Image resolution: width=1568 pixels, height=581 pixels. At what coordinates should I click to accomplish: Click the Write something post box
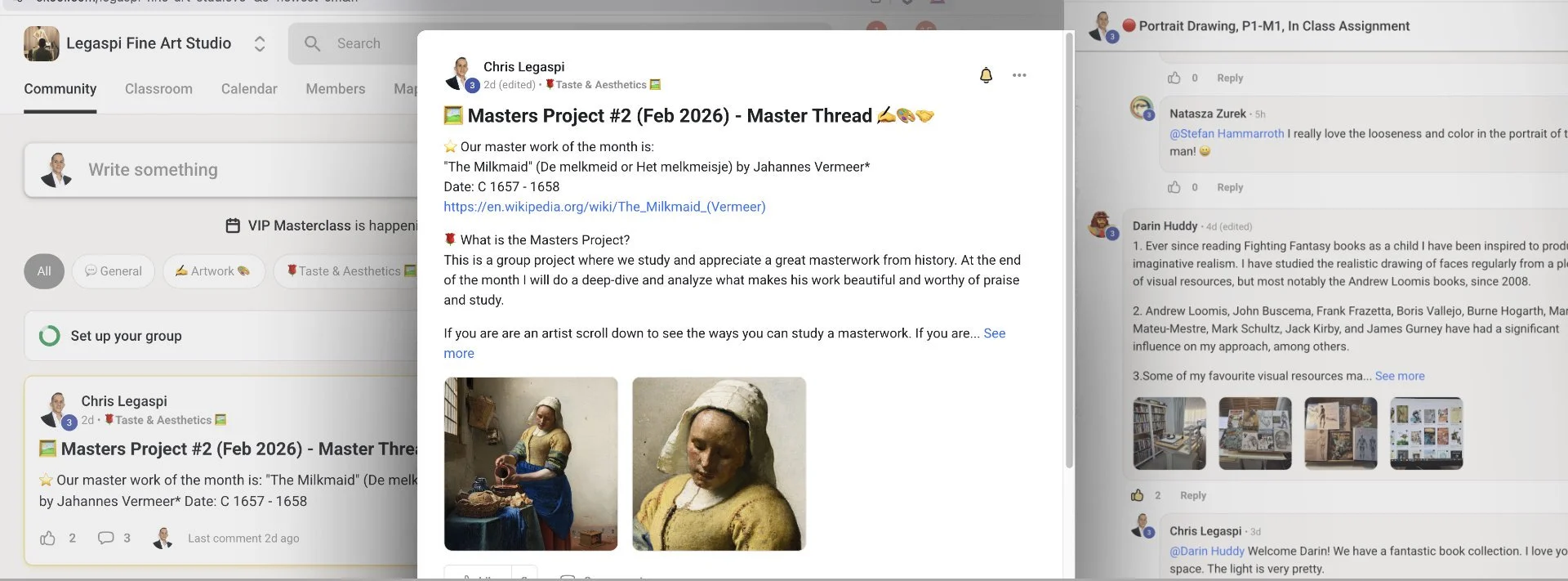[x=220, y=170]
